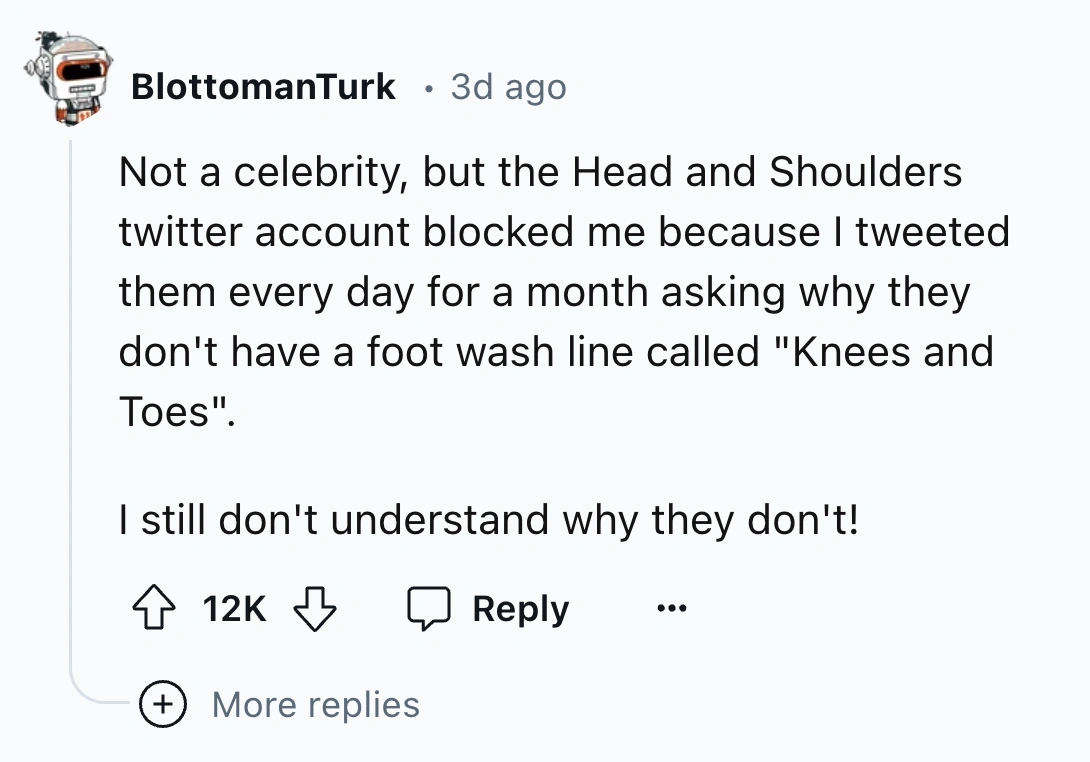Screen dimensions: 1090x762
Task: Open the three-dot more options menu
Action: click(x=672, y=609)
